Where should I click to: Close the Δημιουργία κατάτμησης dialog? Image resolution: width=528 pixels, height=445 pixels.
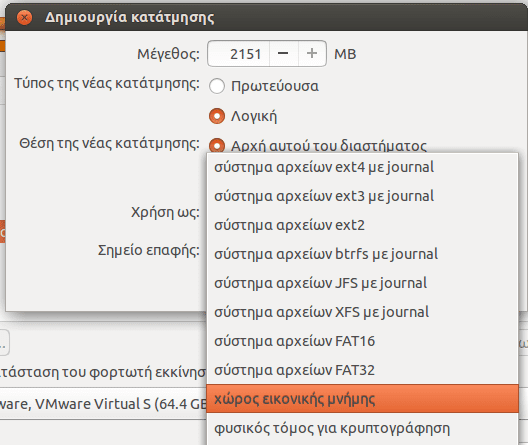(24, 18)
